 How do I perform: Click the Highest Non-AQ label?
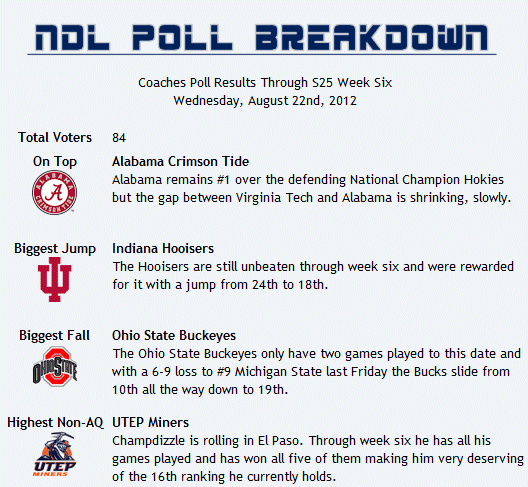tap(55, 422)
